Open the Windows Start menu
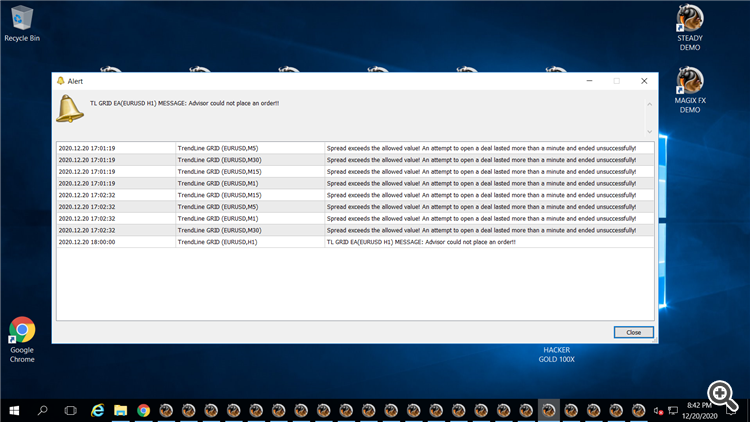This screenshot has height=422, width=750. pyautogui.click(x=14, y=411)
